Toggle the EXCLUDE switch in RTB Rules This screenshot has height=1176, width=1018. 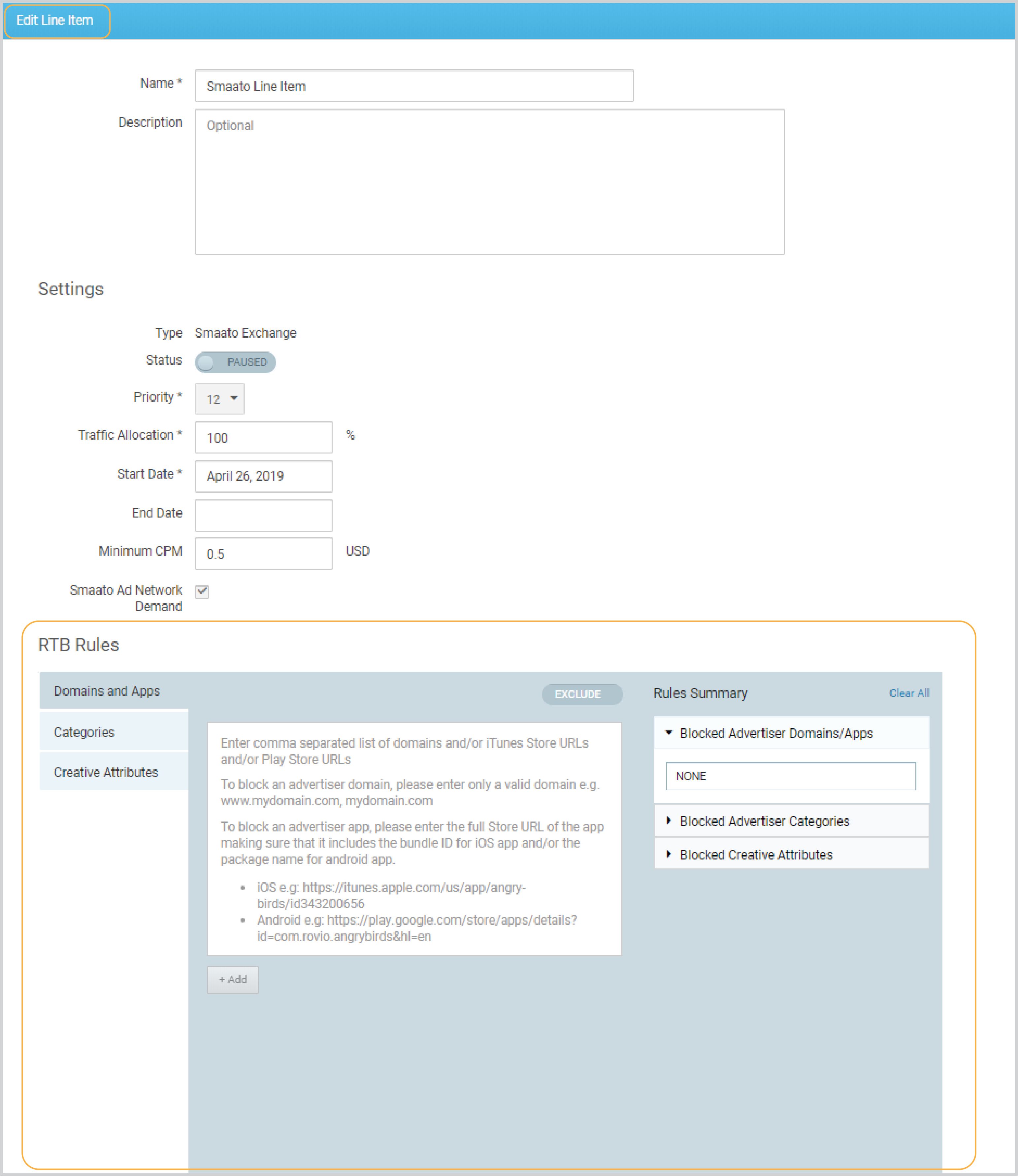tap(582, 694)
